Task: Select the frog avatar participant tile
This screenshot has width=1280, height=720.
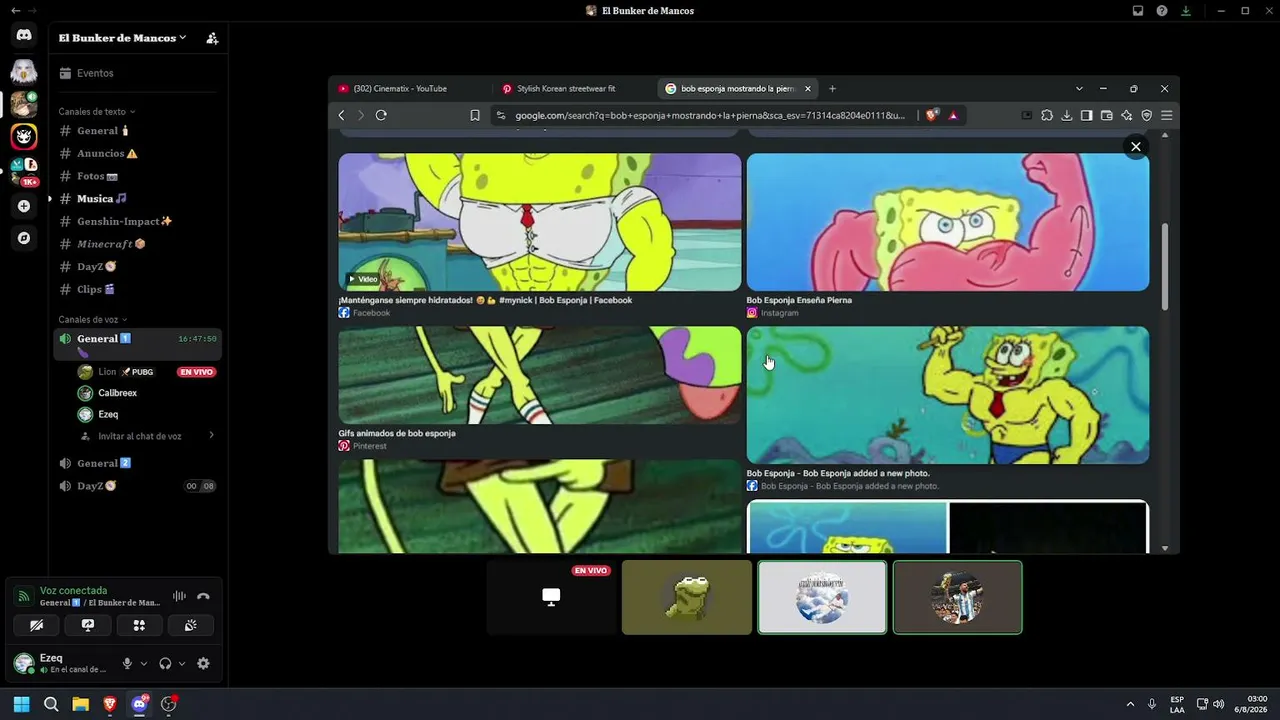Action: 687,597
